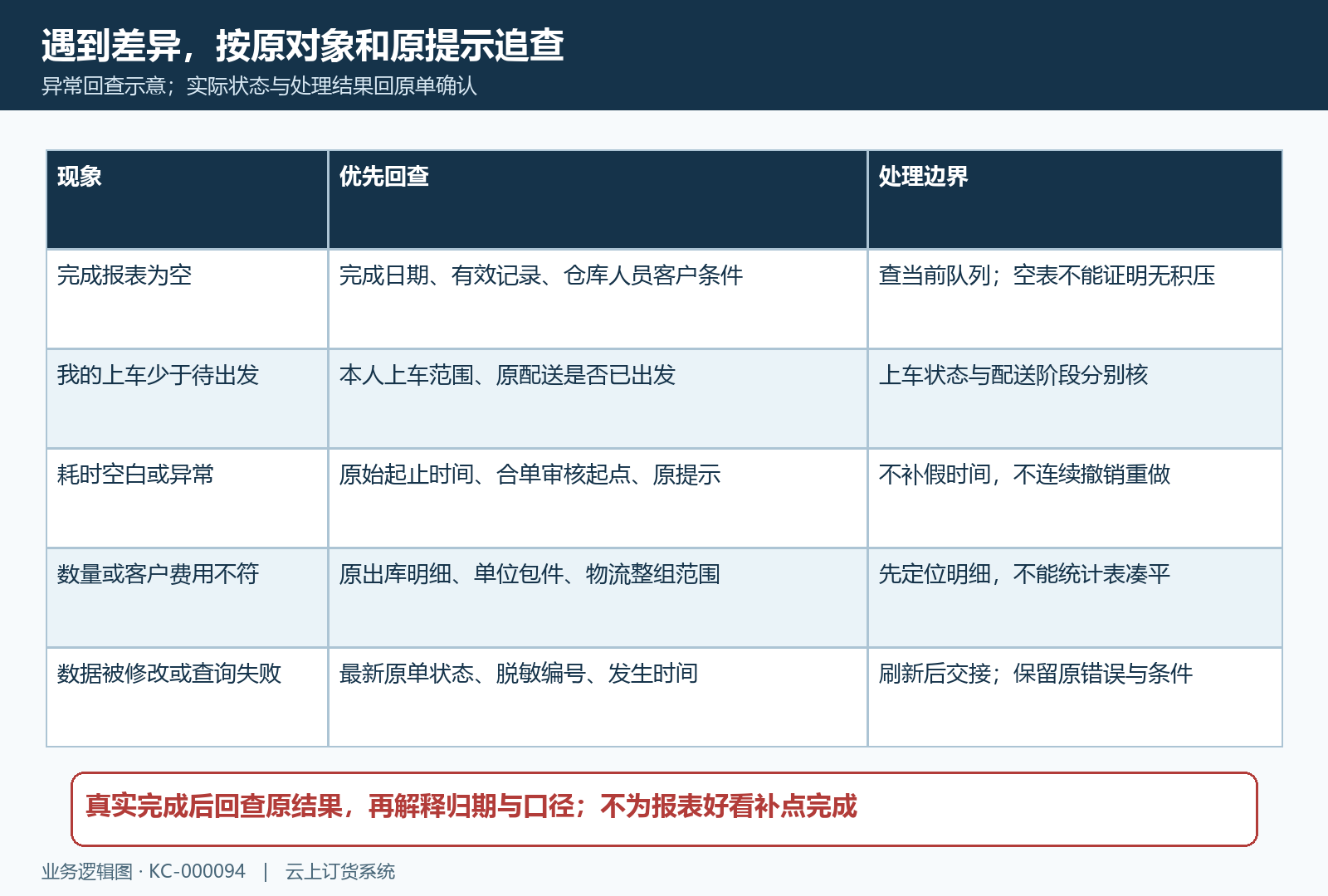Select the 优先回查 column header
This screenshot has width=1328, height=896.
coord(598,199)
